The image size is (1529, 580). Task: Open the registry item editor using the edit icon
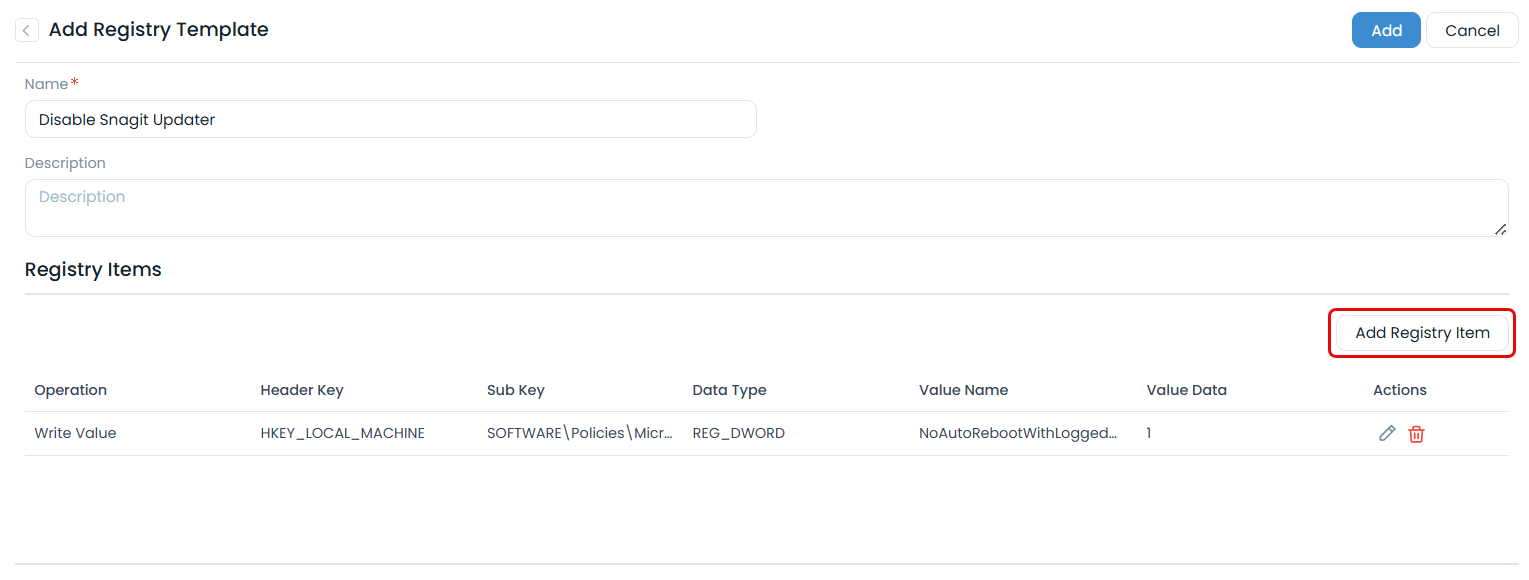coord(1387,433)
